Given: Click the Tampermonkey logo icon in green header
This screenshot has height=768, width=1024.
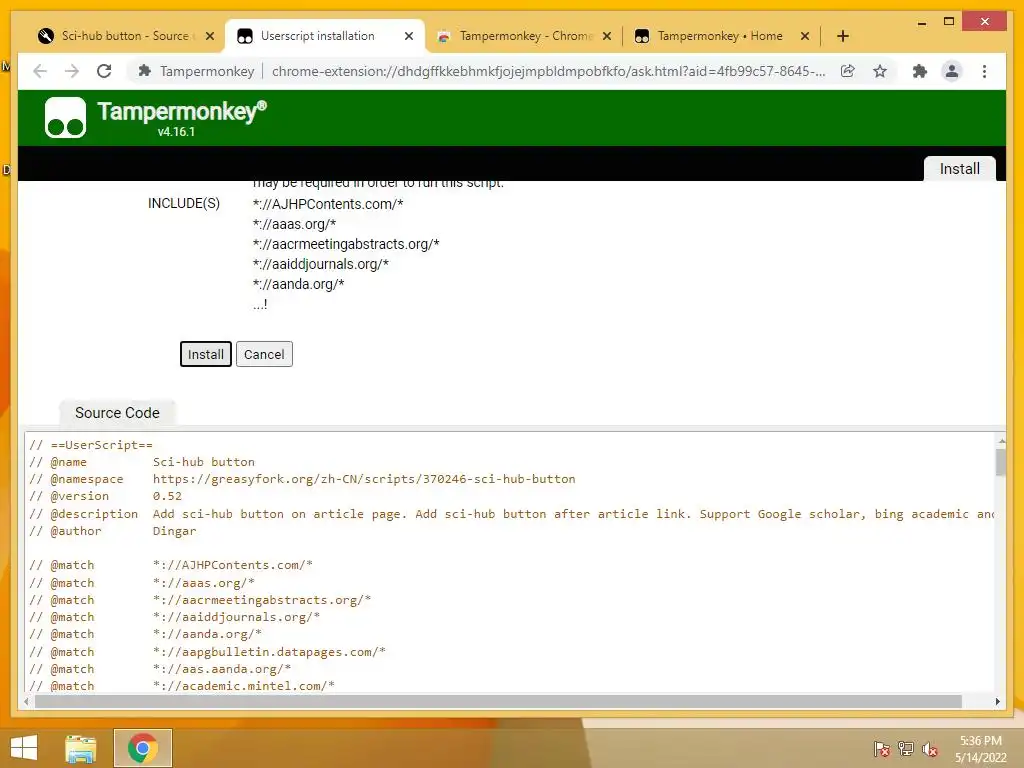Looking at the screenshot, I should tap(65, 118).
